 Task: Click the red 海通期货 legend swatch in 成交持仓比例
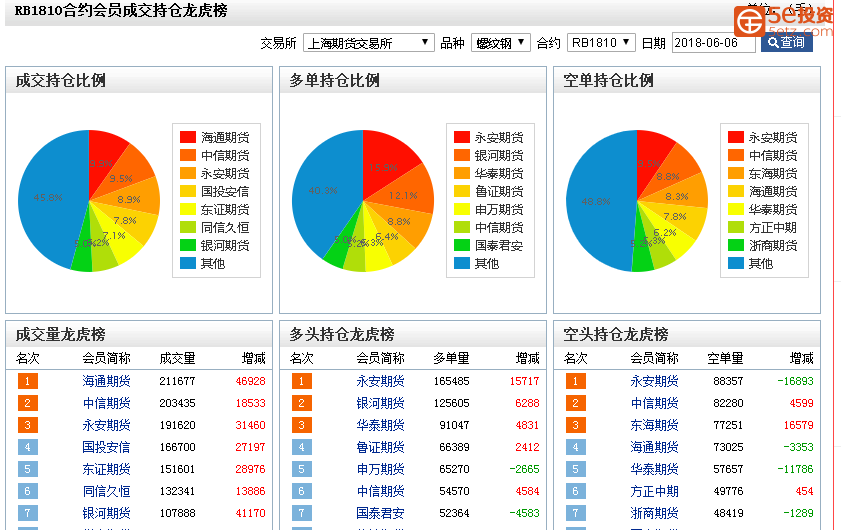[188, 137]
